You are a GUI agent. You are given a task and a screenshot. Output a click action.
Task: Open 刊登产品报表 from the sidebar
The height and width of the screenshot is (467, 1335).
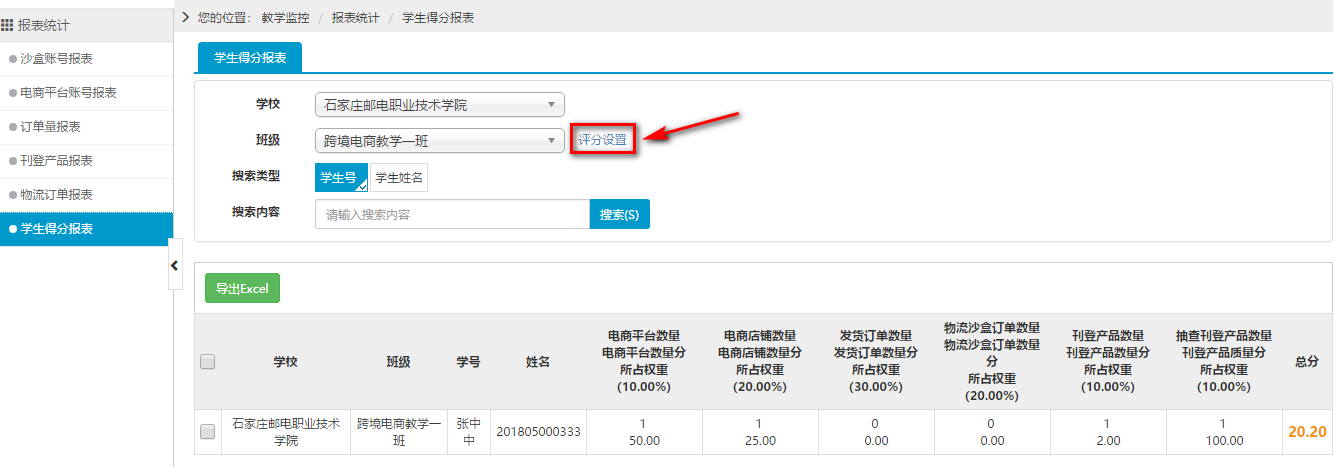(x=57, y=161)
